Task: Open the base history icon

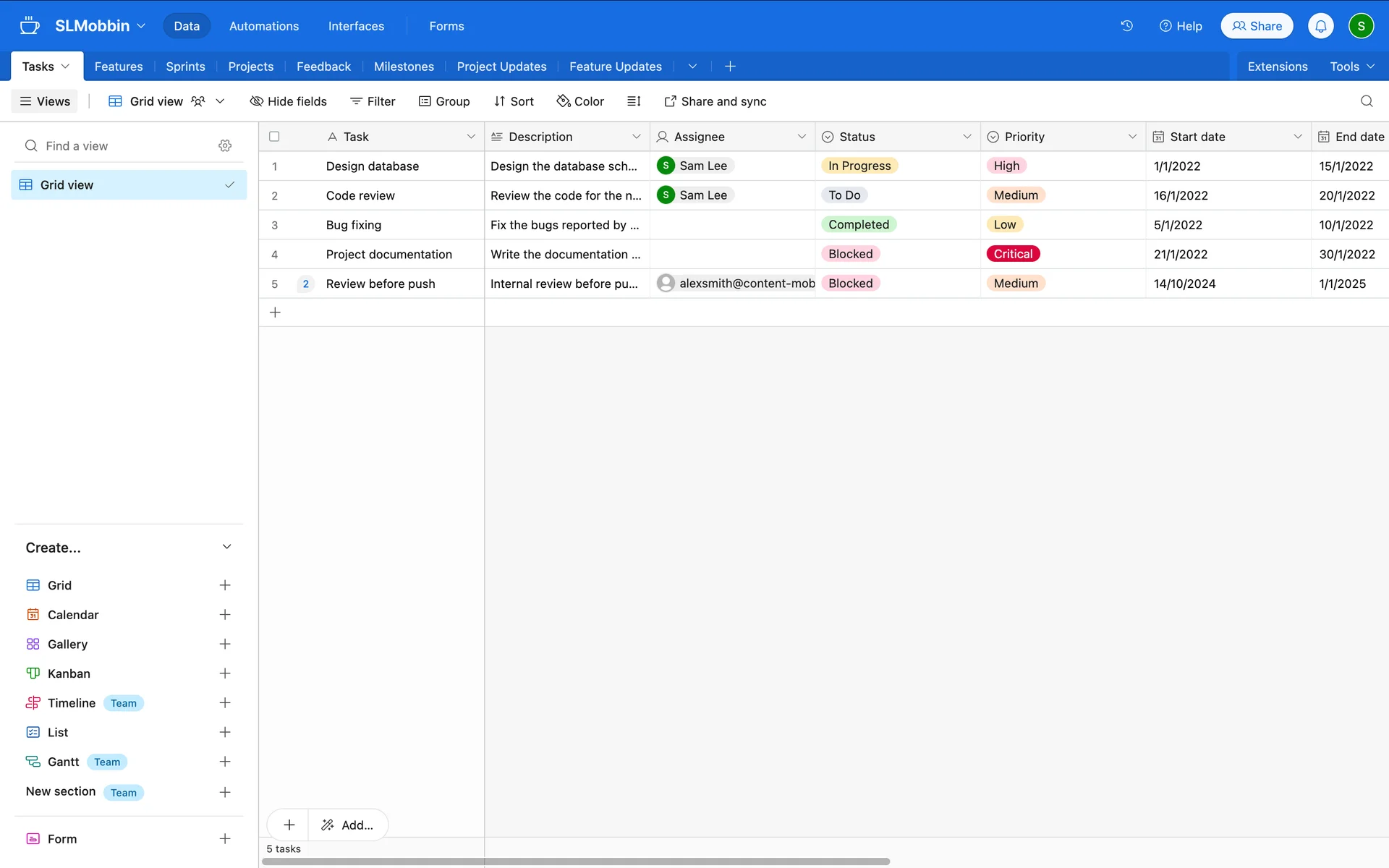Action: pyautogui.click(x=1126, y=26)
